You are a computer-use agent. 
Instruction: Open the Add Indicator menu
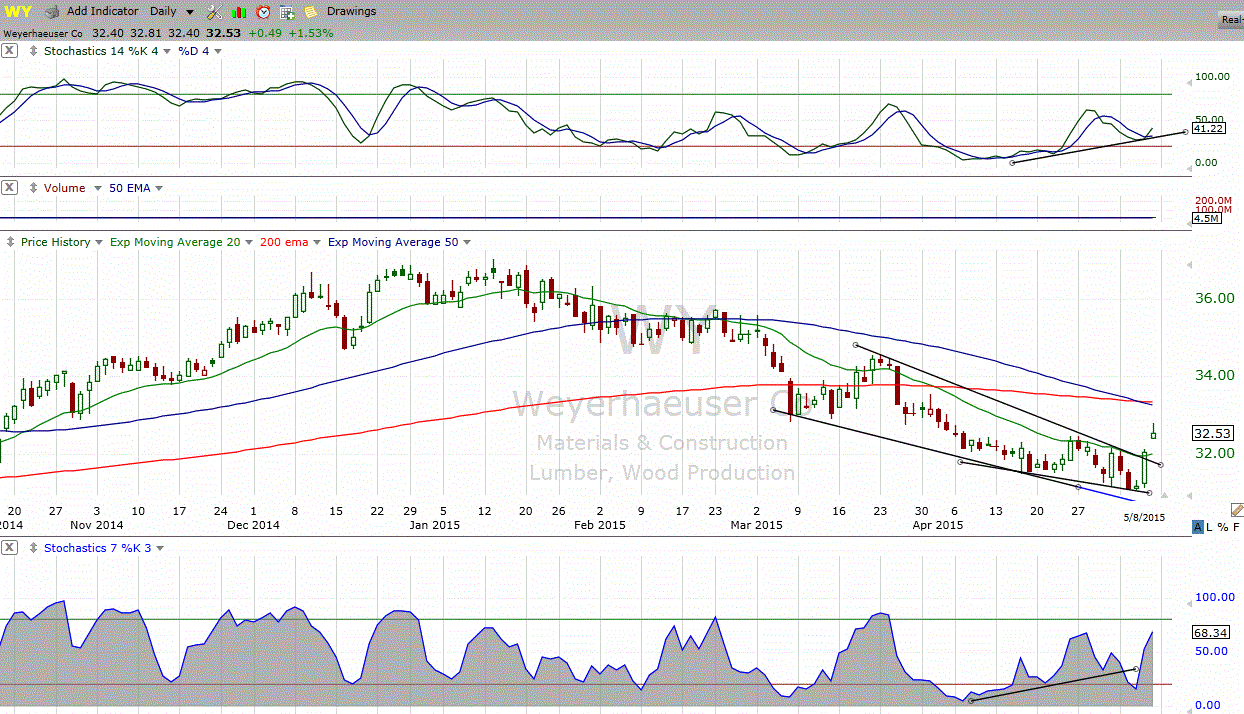pyautogui.click(x=102, y=12)
